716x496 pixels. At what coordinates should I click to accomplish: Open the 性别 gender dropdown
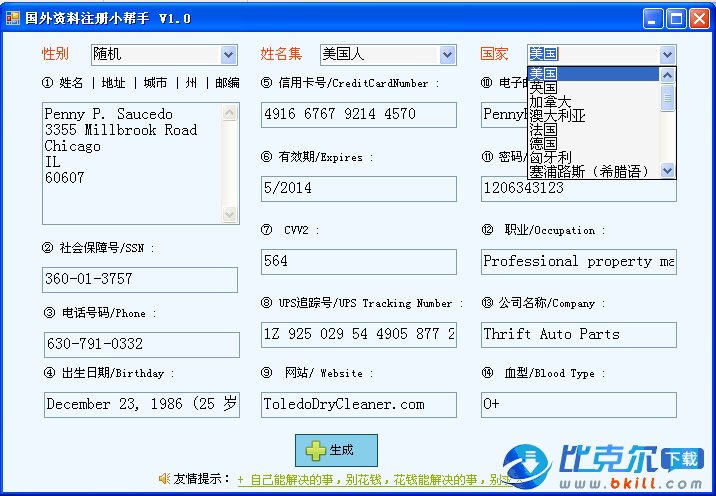pos(228,55)
